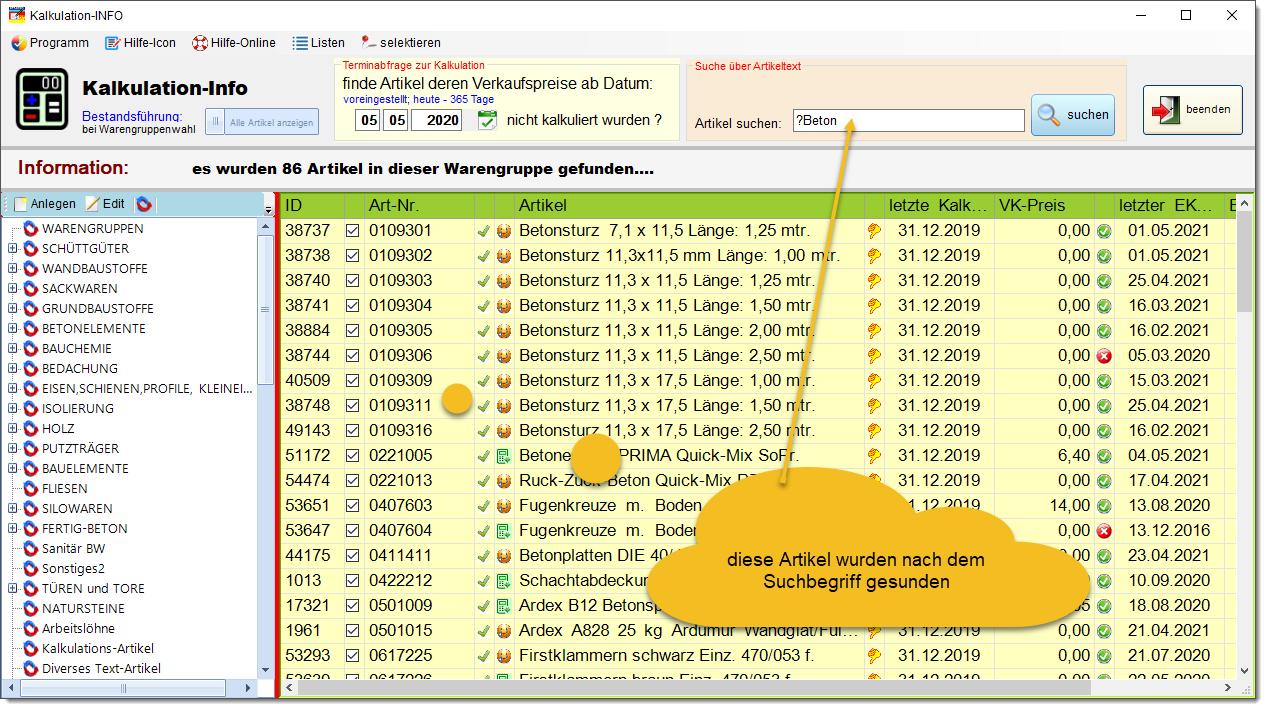
Task: Toggle checkbox for article 0109304
Action: 353,306
